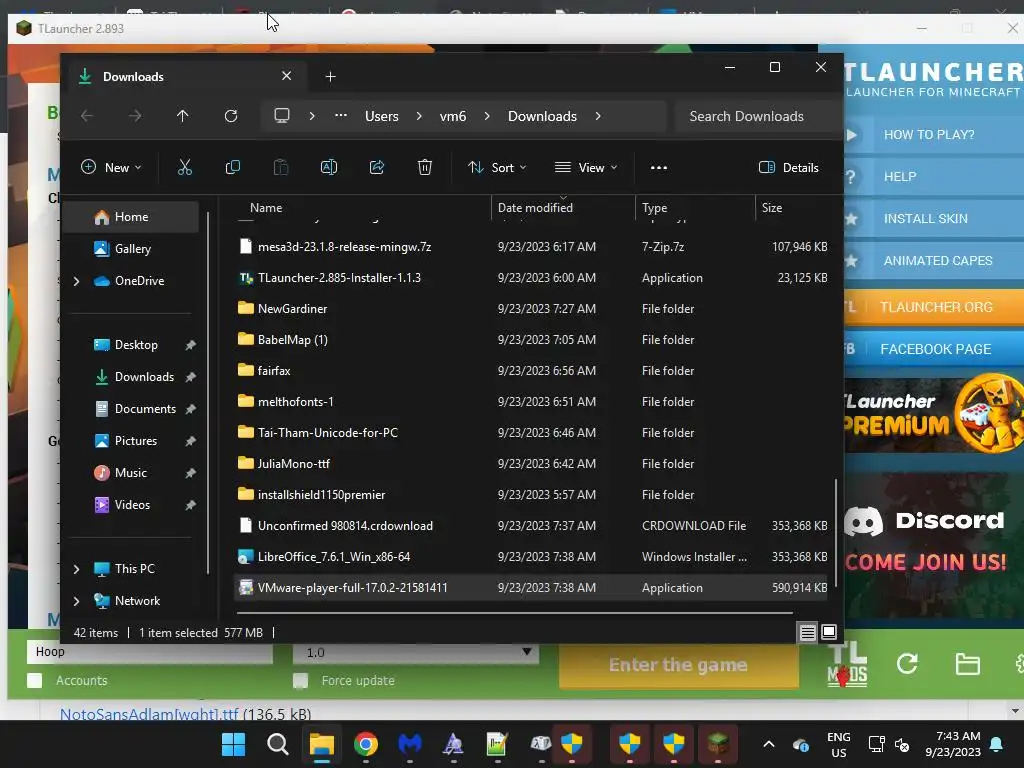Select the JuliaMono-ttf folder
This screenshot has height=768, width=1024.
(x=532, y=464)
